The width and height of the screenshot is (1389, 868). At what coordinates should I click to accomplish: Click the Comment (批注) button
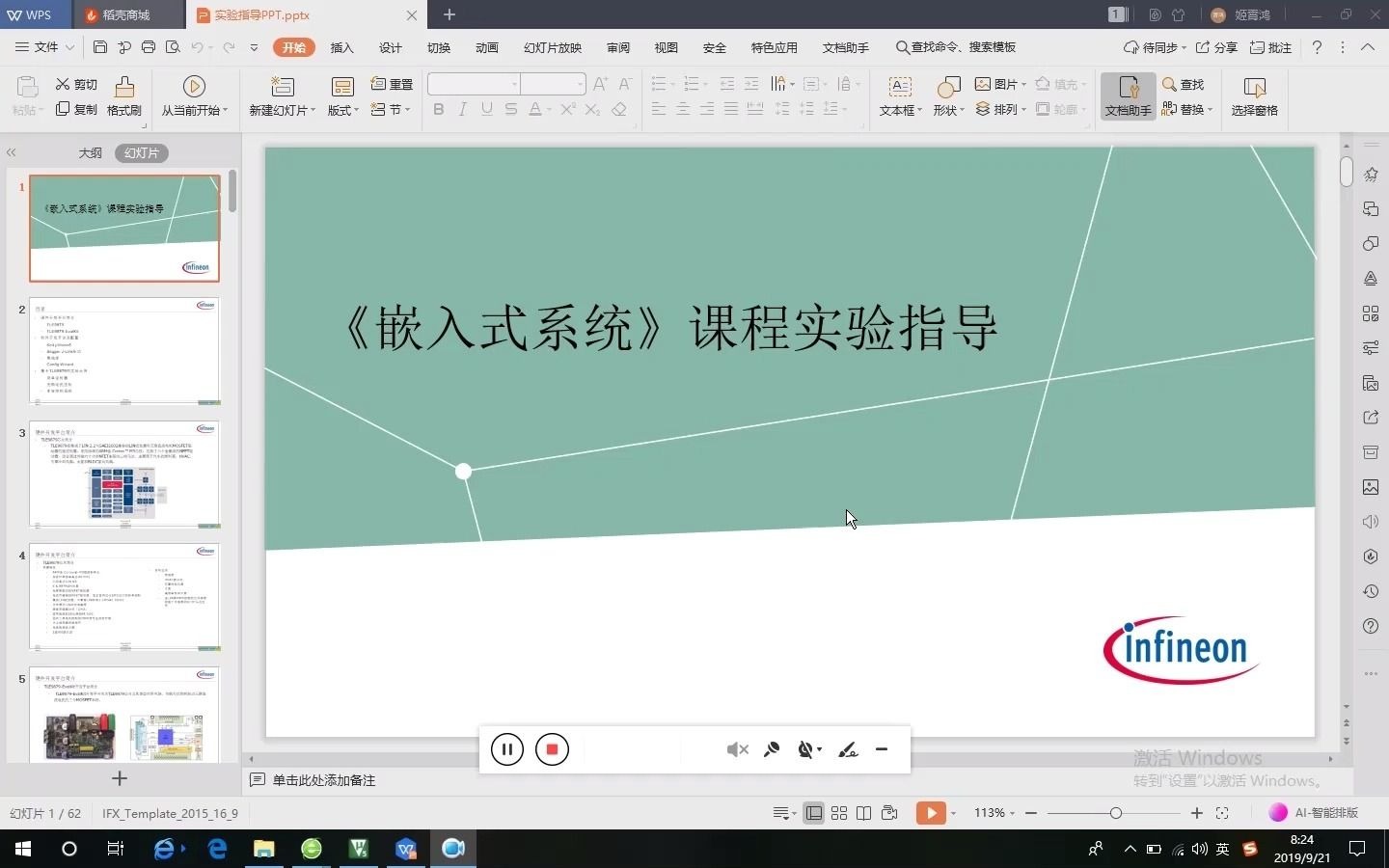1270,47
